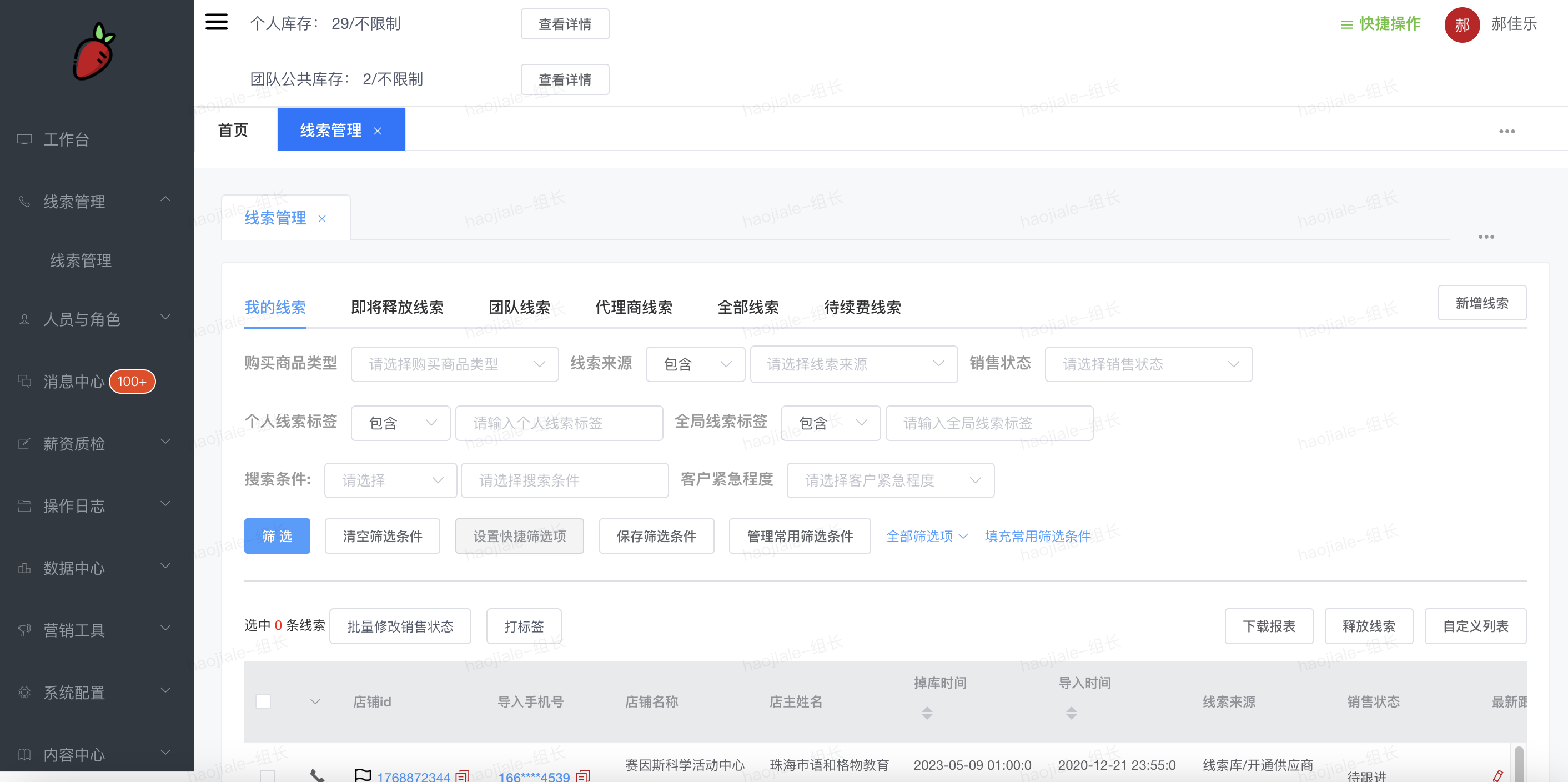Click 批量修改销售状态 button
This screenshot has width=1568, height=782.
[400, 626]
